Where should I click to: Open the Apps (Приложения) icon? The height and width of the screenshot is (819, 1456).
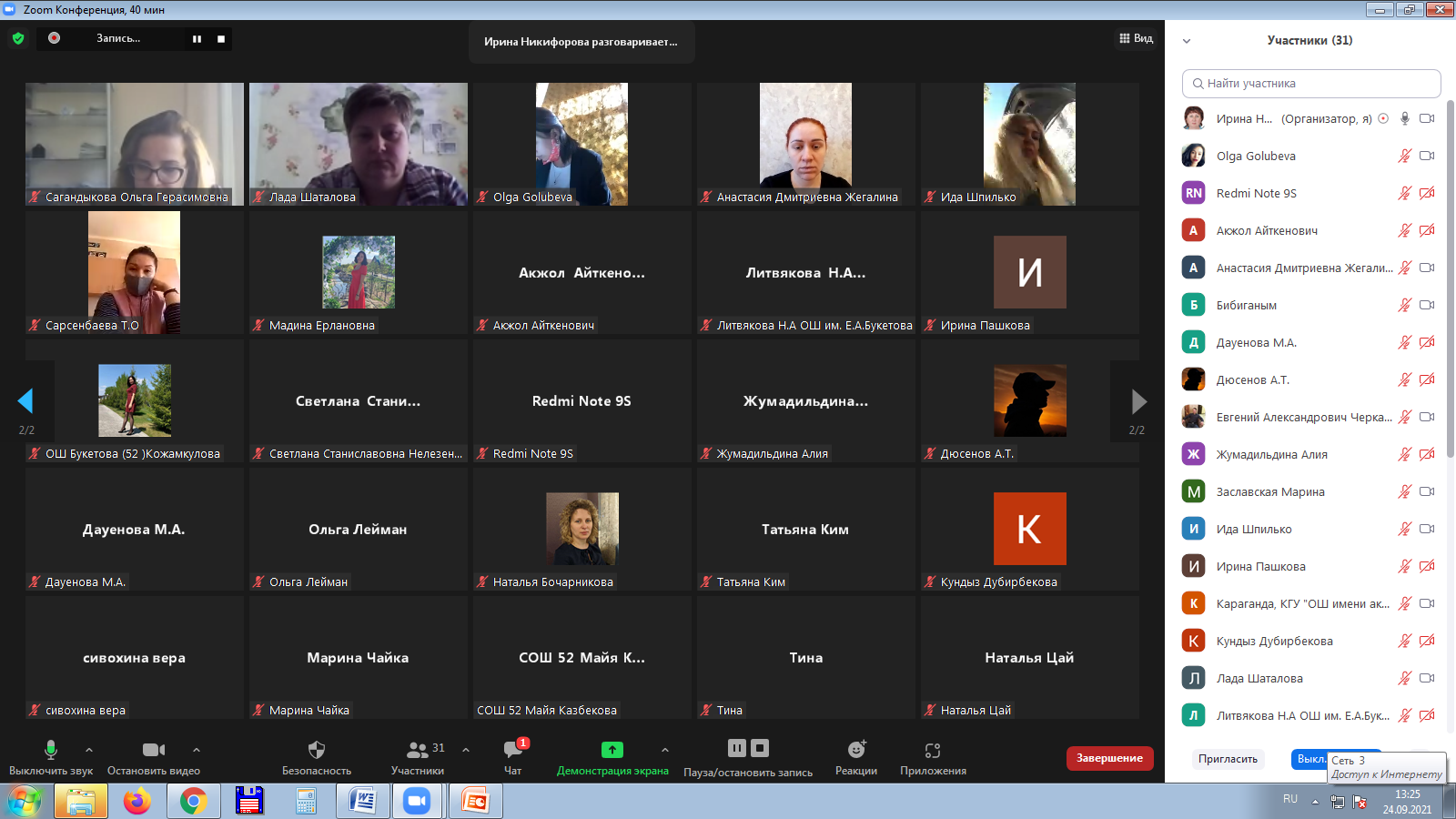point(933,750)
